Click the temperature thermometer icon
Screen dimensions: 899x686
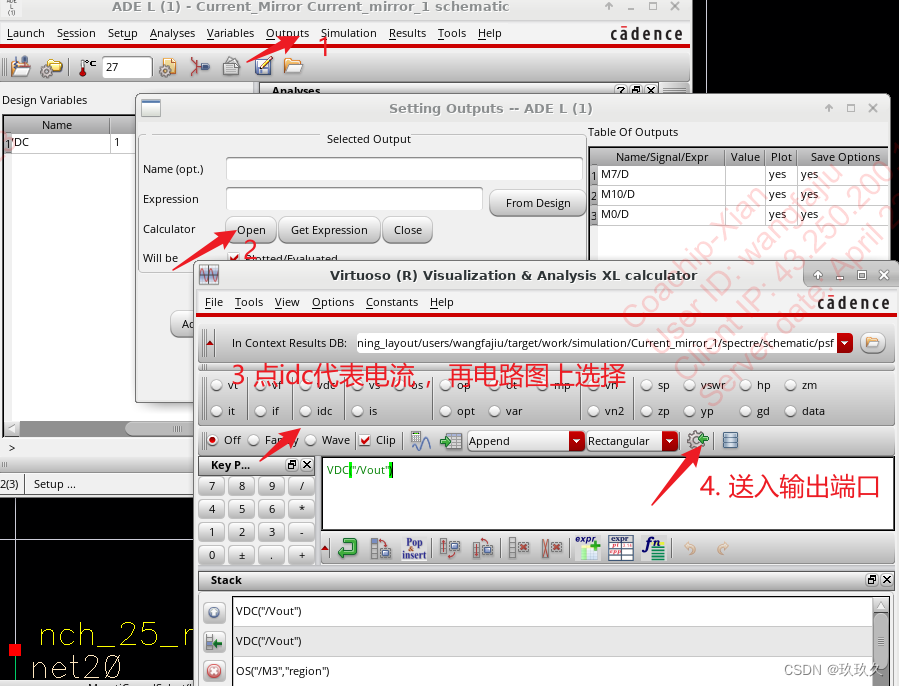[x=87, y=68]
